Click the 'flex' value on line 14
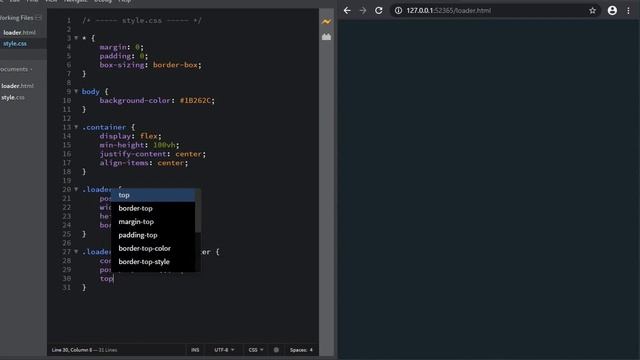 click(x=149, y=136)
